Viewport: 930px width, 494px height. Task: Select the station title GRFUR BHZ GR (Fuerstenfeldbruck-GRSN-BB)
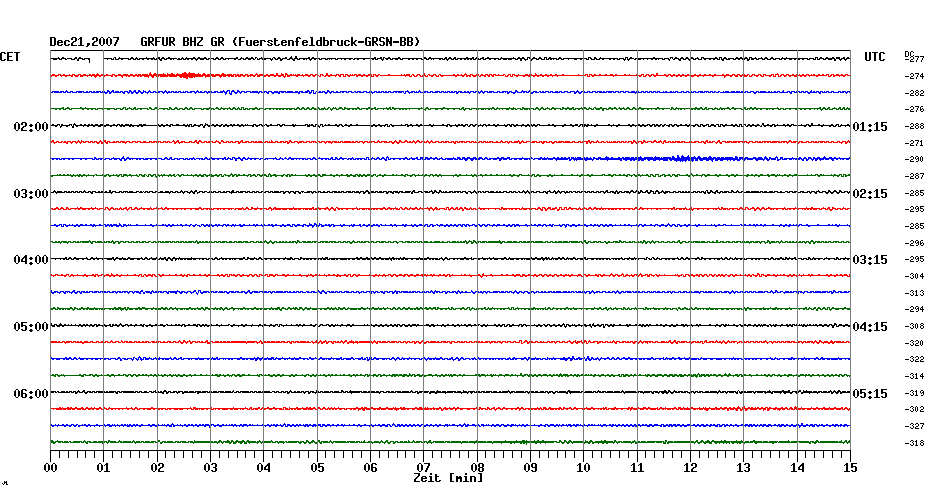point(280,42)
